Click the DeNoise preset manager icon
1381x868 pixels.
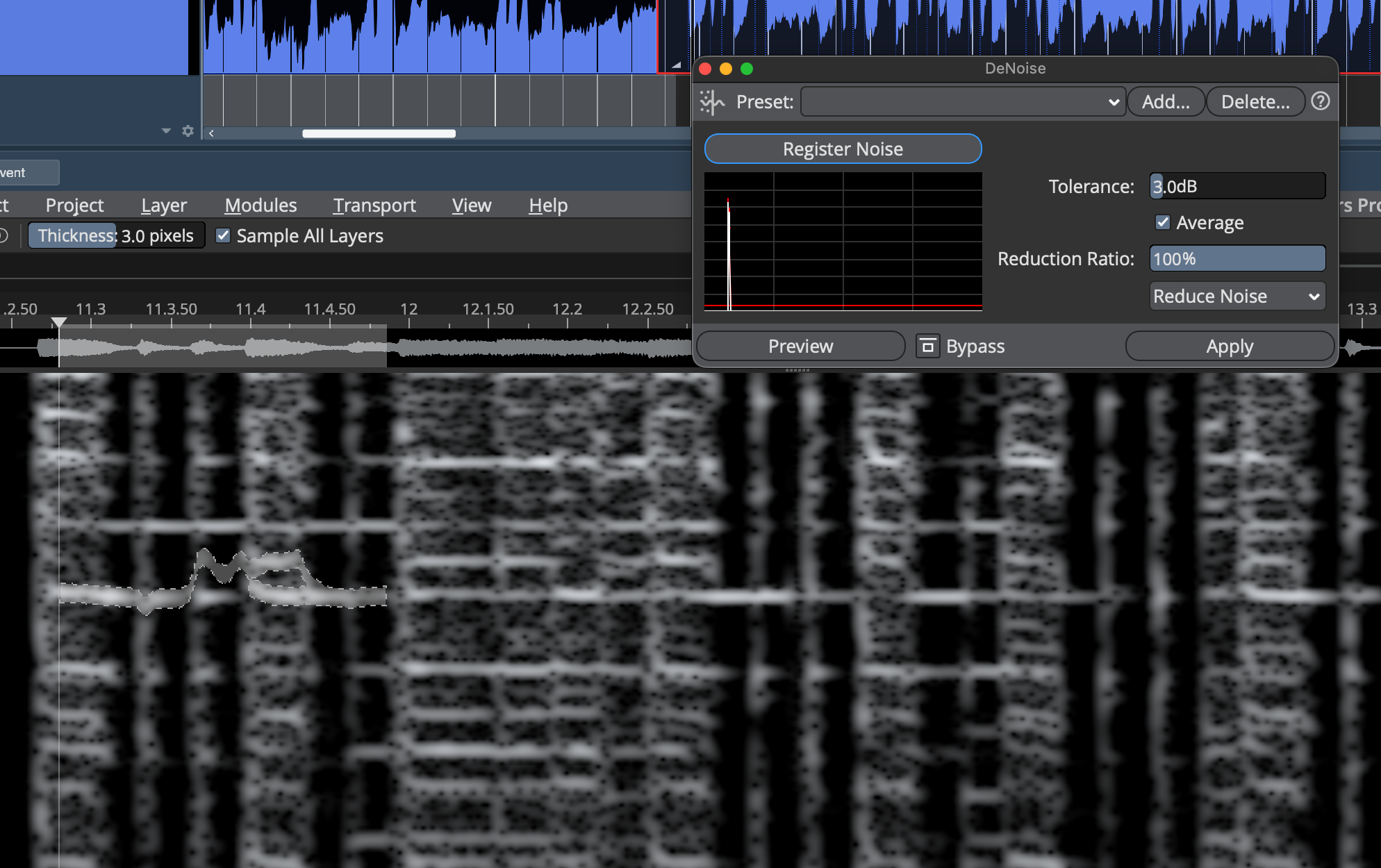(x=712, y=102)
